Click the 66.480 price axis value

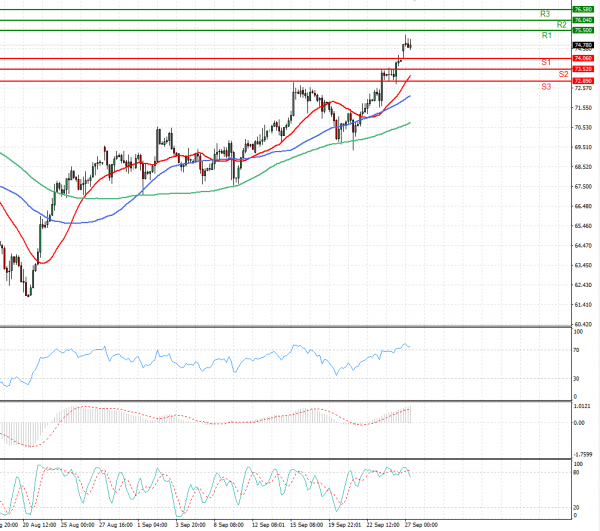[x=583, y=206]
